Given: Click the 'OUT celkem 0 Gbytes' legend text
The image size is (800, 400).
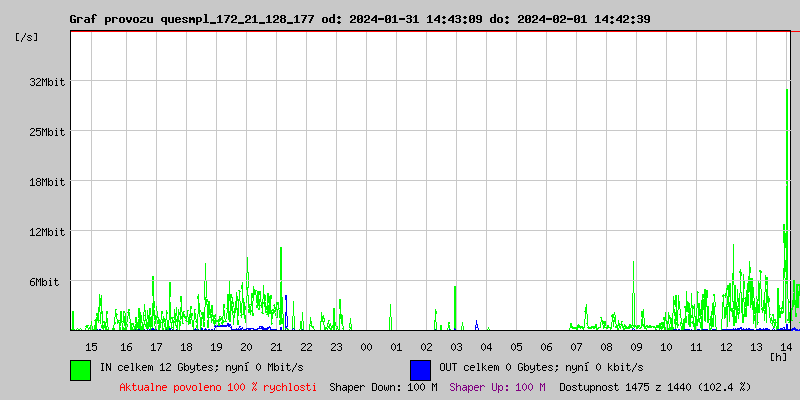Looking at the screenshot, I should coord(541,368).
